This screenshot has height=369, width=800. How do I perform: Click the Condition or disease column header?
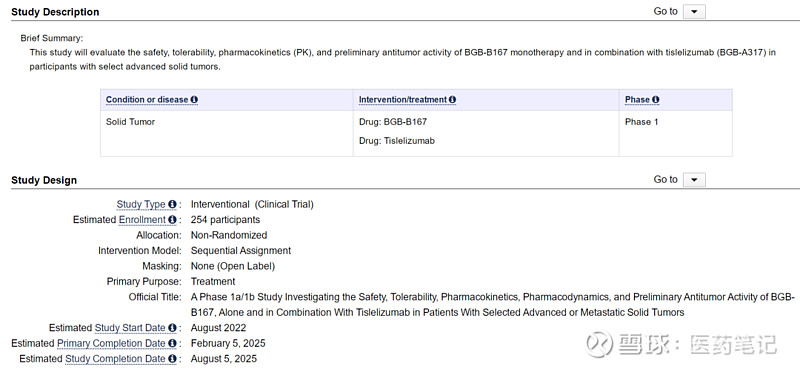147,100
